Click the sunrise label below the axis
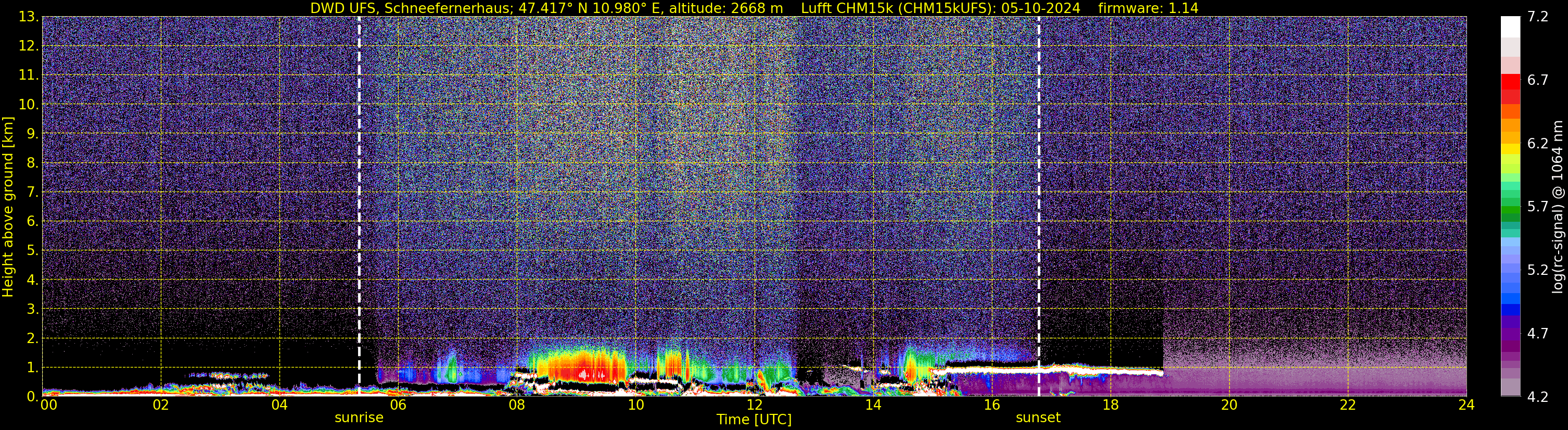The width and height of the screenshot is (1568, 430). (x=359, y=417)
